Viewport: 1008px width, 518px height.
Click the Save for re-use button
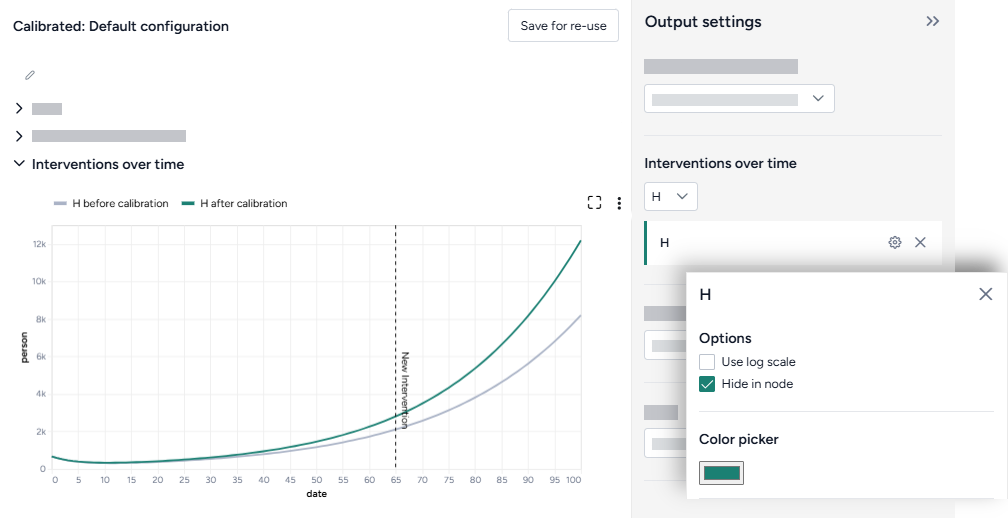click(x=563, y=26)
